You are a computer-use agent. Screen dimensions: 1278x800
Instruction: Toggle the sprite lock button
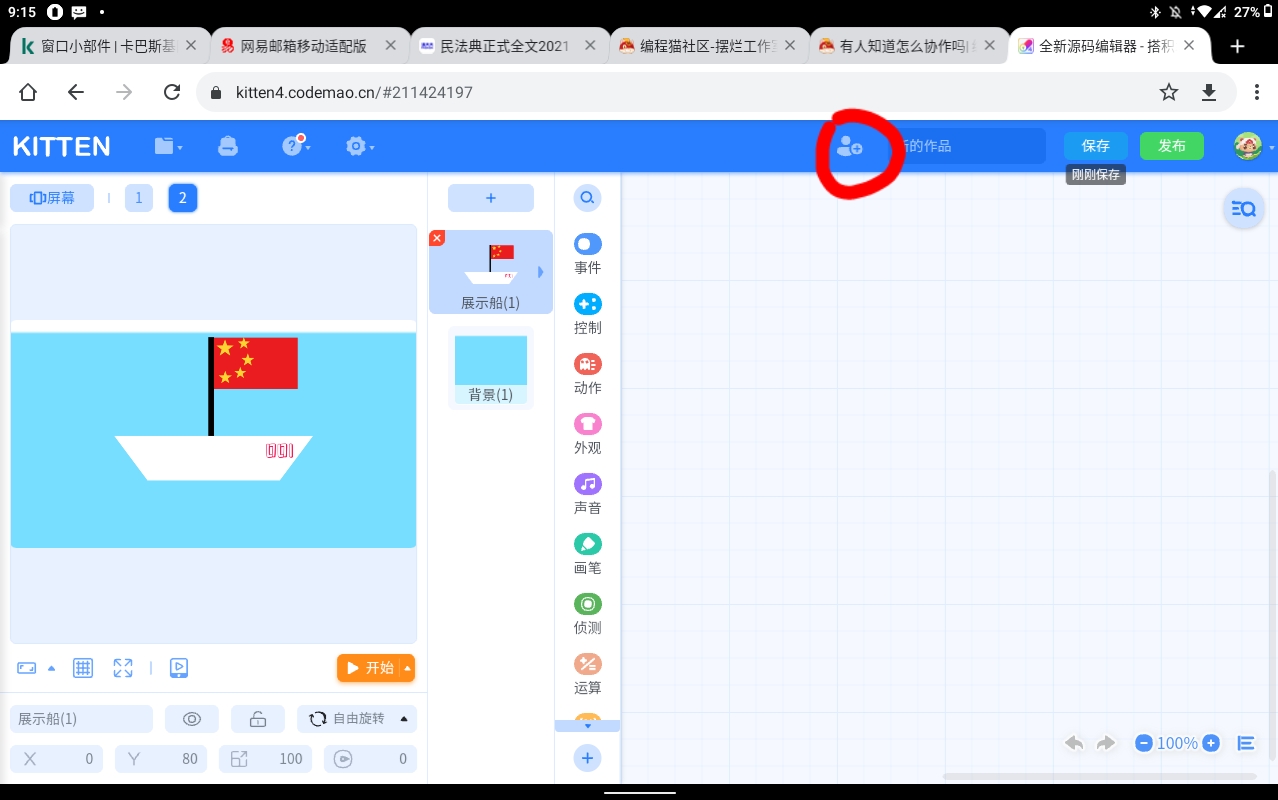[x=258, y=719]
